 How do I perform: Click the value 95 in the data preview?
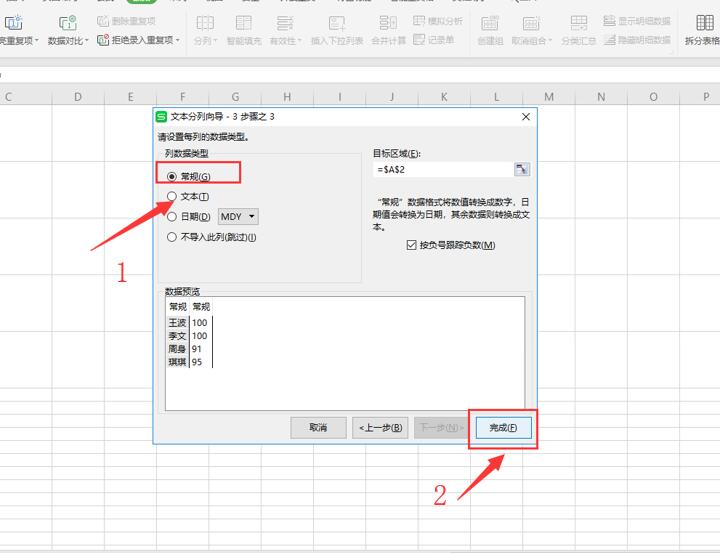(x=197, y=362)
